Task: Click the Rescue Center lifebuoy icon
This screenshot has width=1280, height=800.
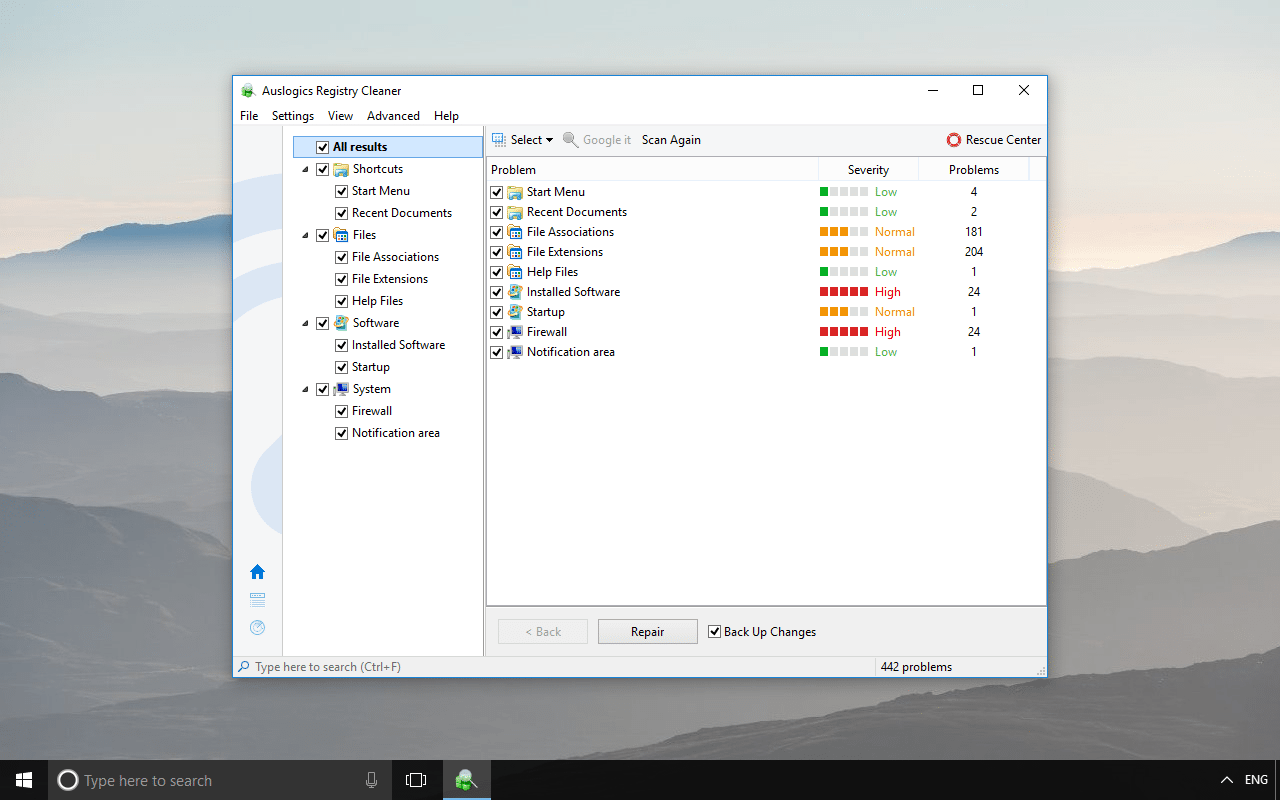Action: coord(954,140)
